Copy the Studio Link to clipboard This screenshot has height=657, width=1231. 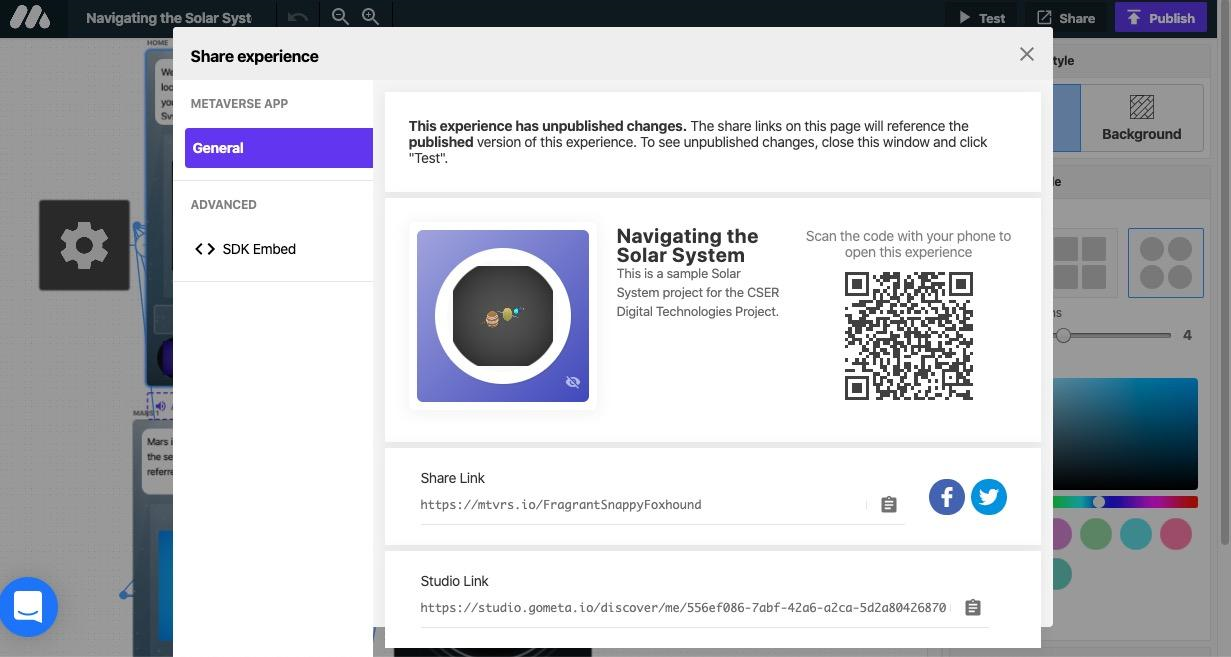tap(973, 608)
